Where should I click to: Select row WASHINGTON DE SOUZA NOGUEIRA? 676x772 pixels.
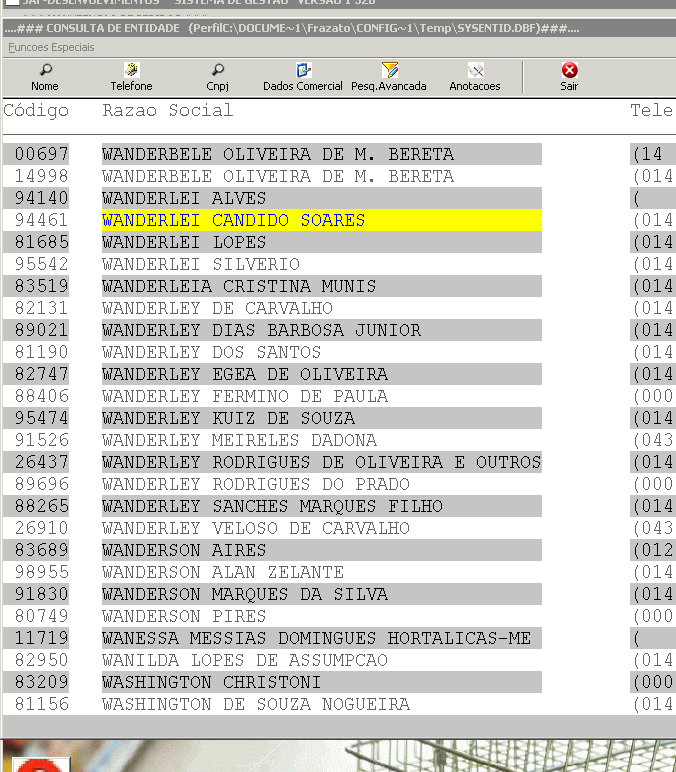[322, 704]
